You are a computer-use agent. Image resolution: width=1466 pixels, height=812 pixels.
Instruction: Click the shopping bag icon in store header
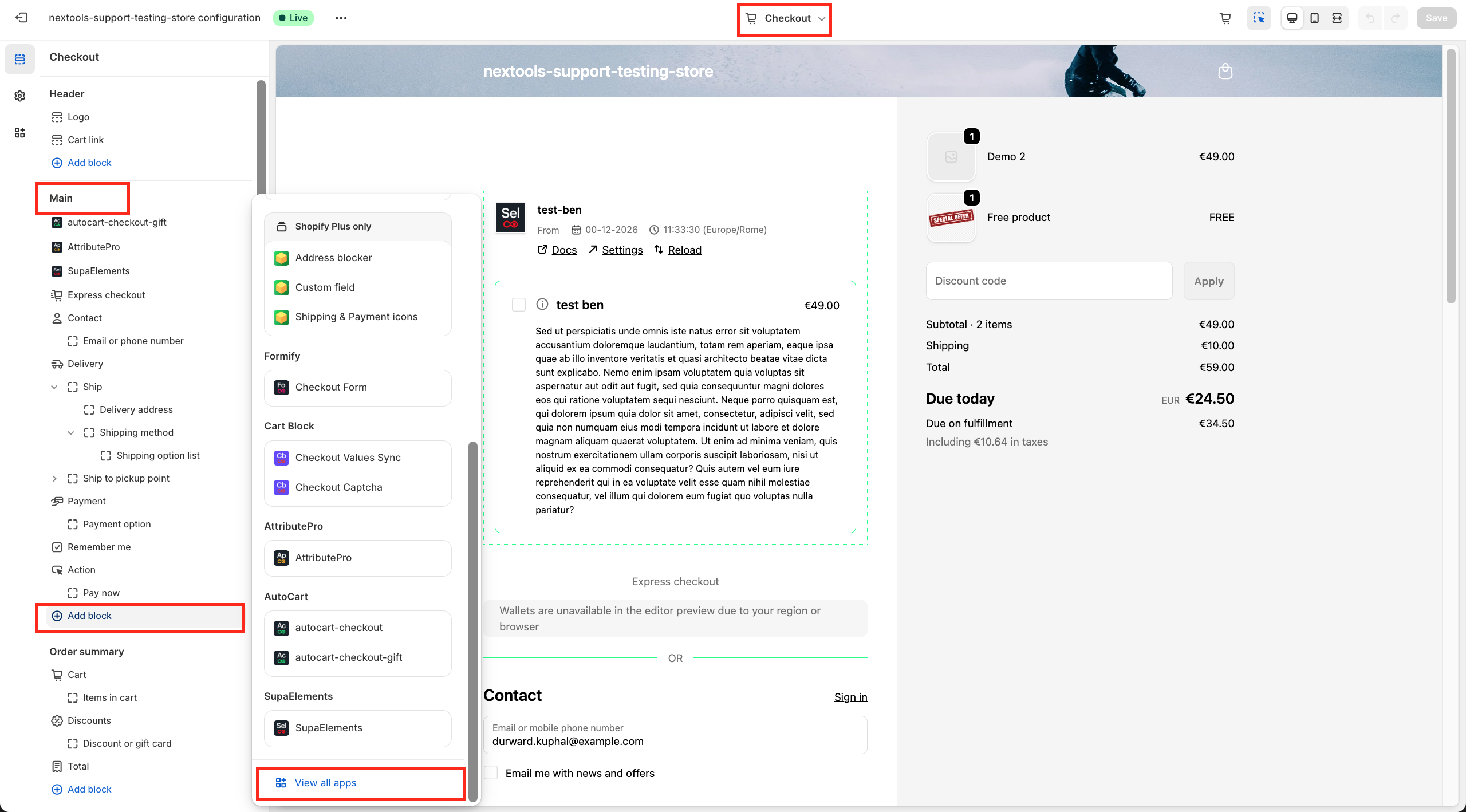pyautogui.click(x=1225, y=71)
